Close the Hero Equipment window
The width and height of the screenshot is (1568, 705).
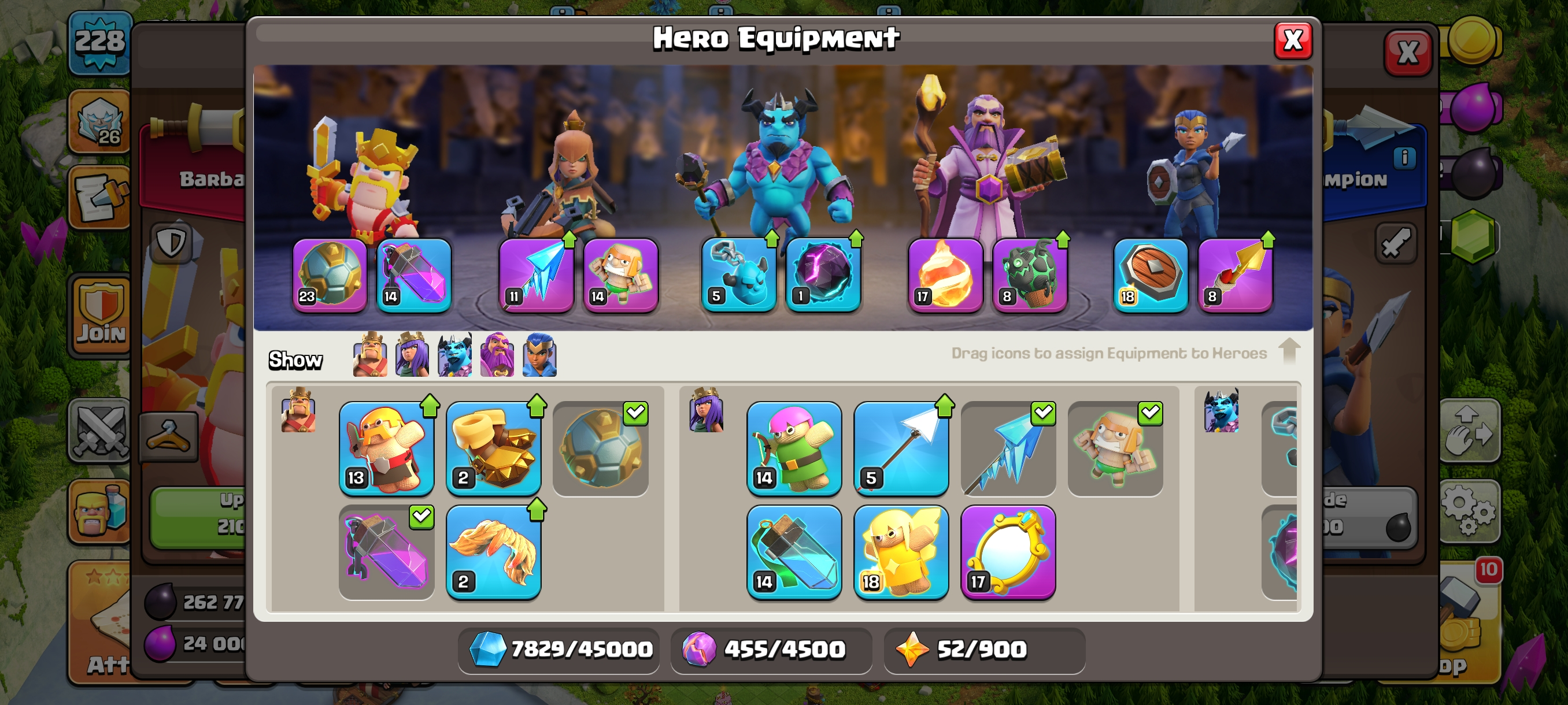(1293, 41)
